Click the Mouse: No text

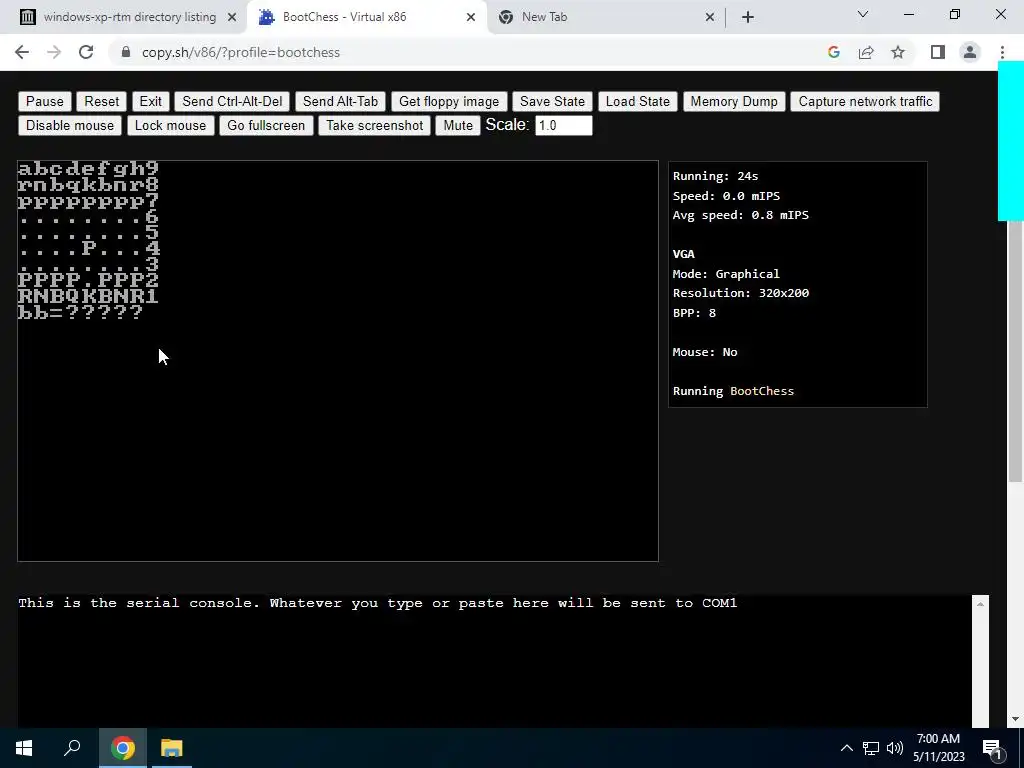click(x=705, y=352)
